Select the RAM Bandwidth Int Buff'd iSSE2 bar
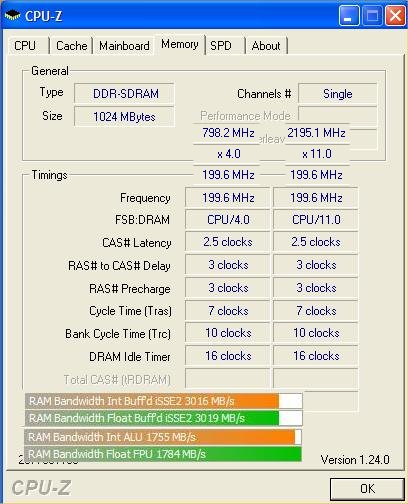The width and height of the screenshot is (408, 504). tap(164, 401)
